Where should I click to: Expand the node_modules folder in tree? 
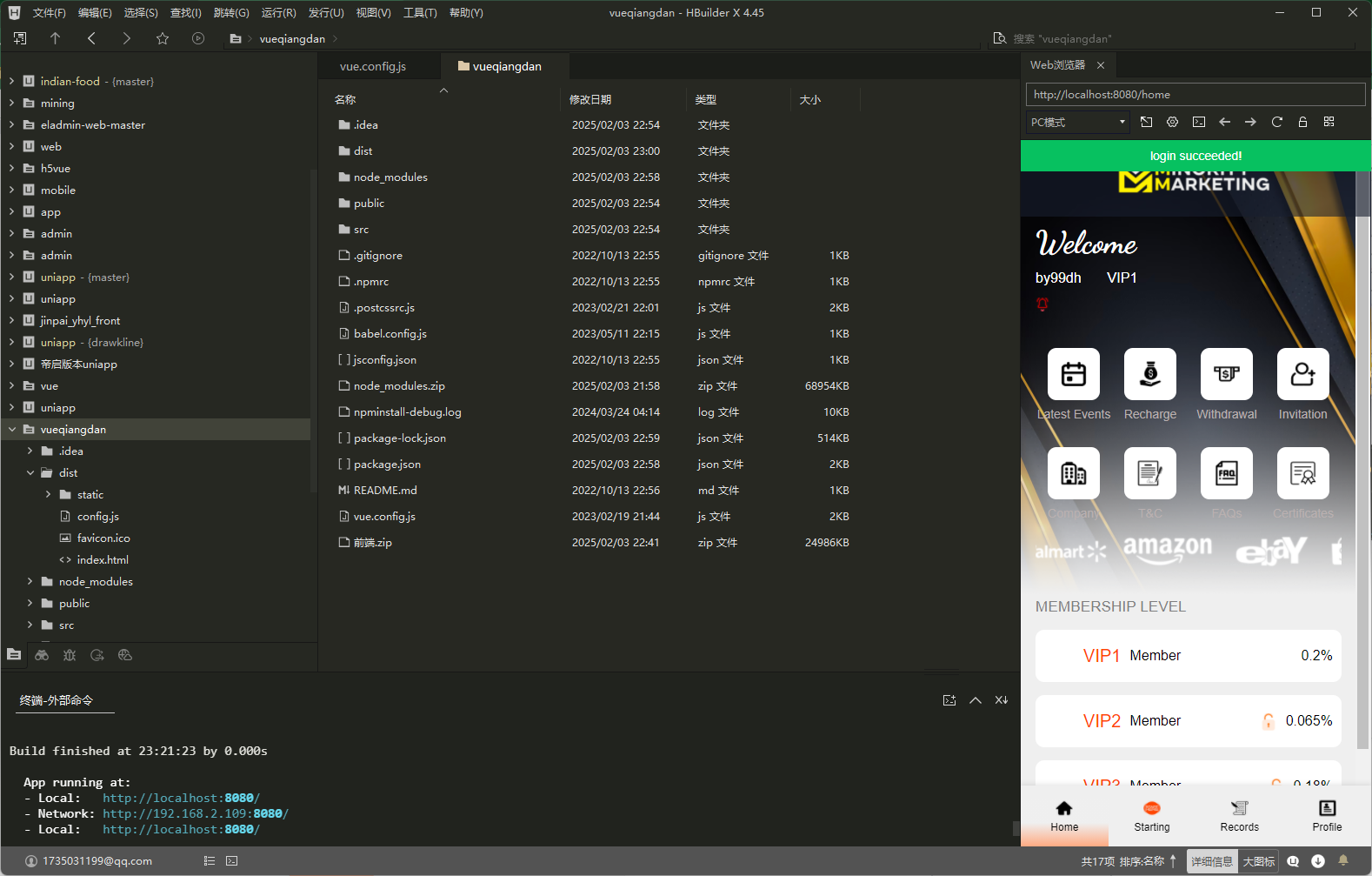[x=30, y=581]
